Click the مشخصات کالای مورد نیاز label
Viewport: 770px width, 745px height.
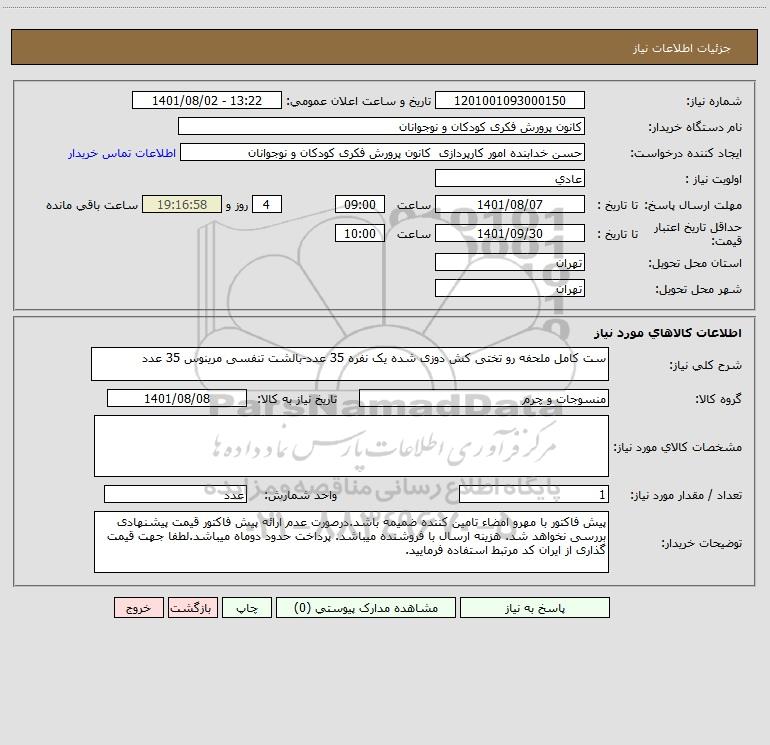(x=678, y=447)
